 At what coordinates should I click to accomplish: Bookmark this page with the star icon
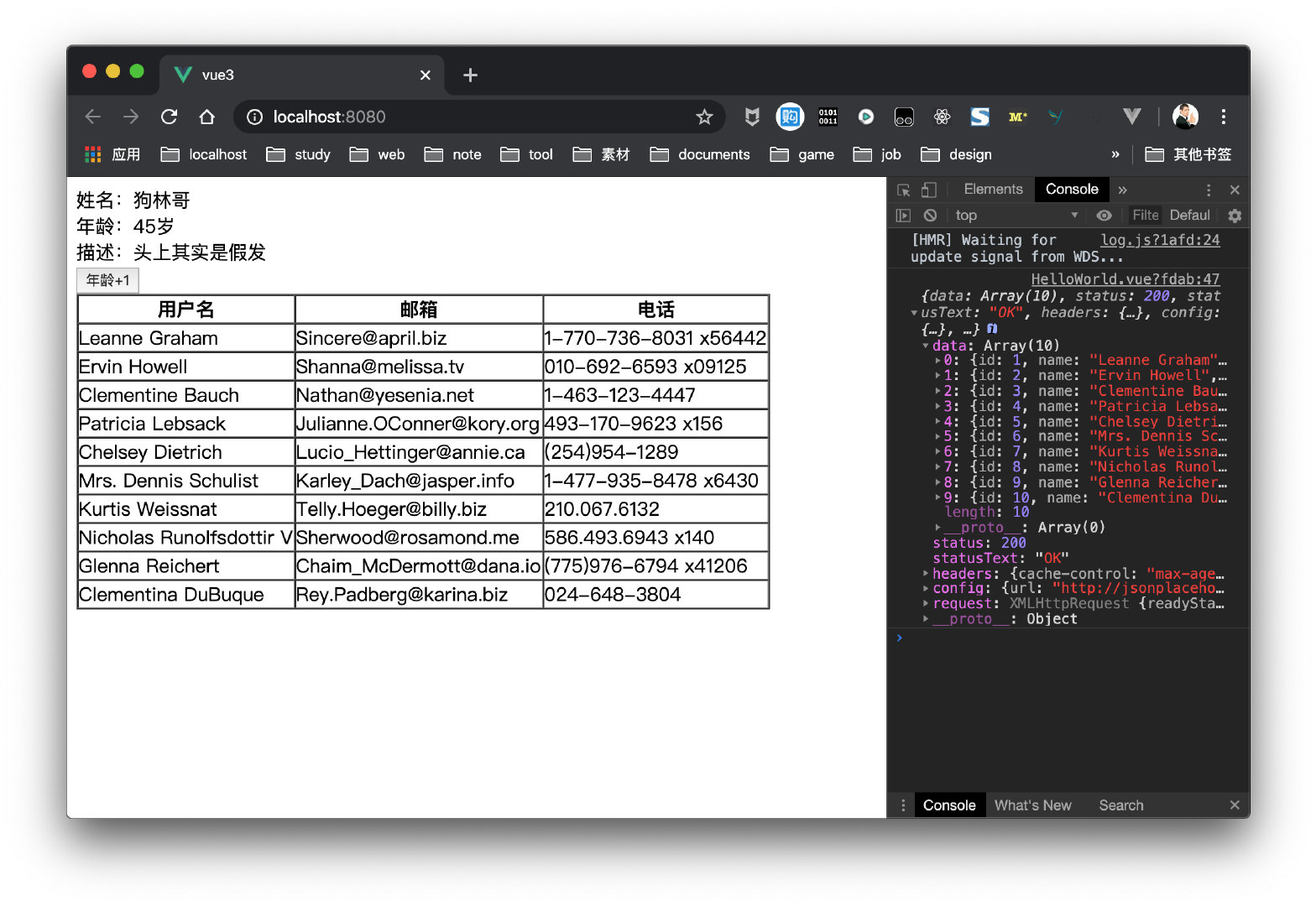pos(704,117)
